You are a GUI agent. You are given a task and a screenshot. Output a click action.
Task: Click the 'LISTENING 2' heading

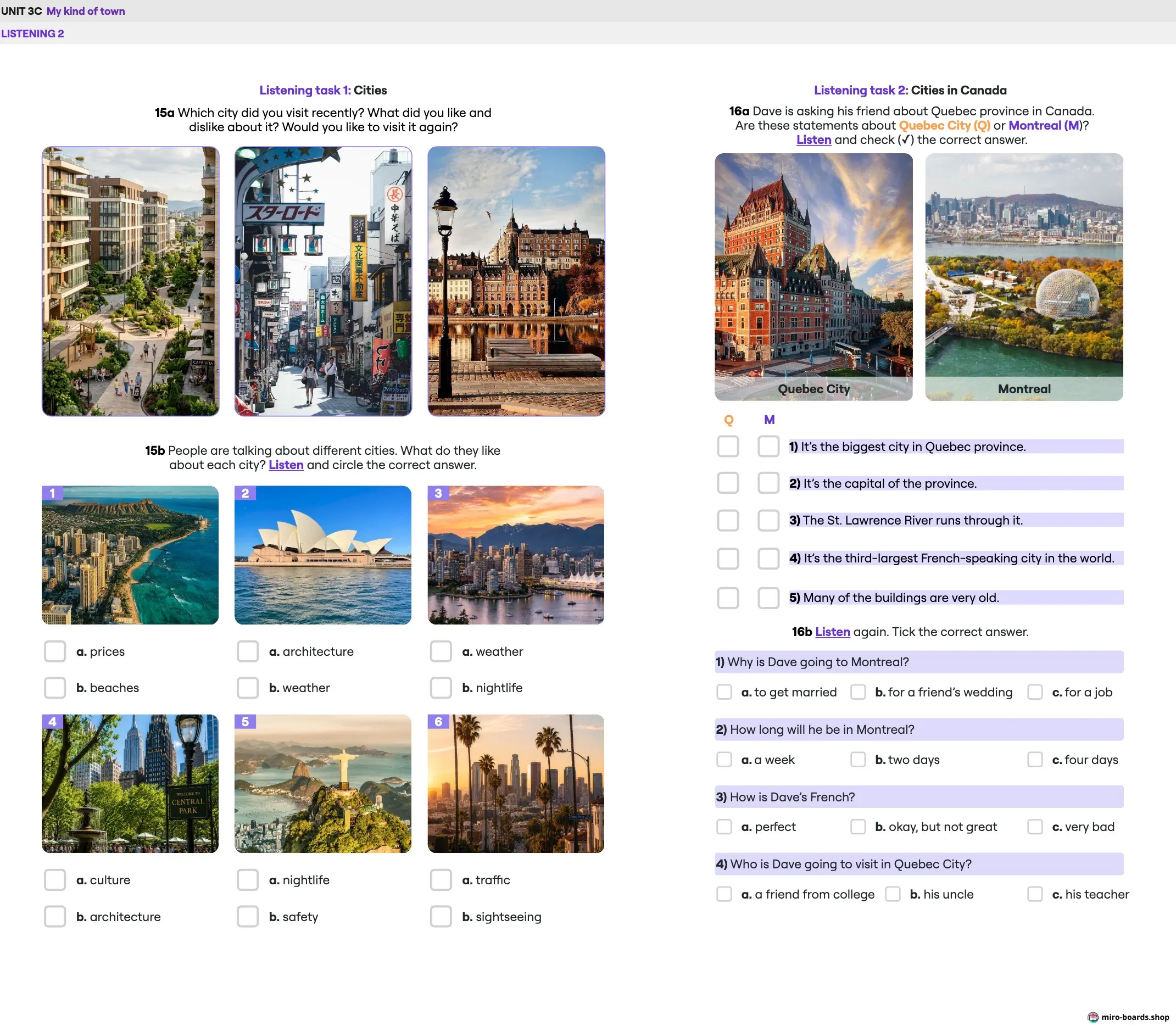(x=32, y=34)
